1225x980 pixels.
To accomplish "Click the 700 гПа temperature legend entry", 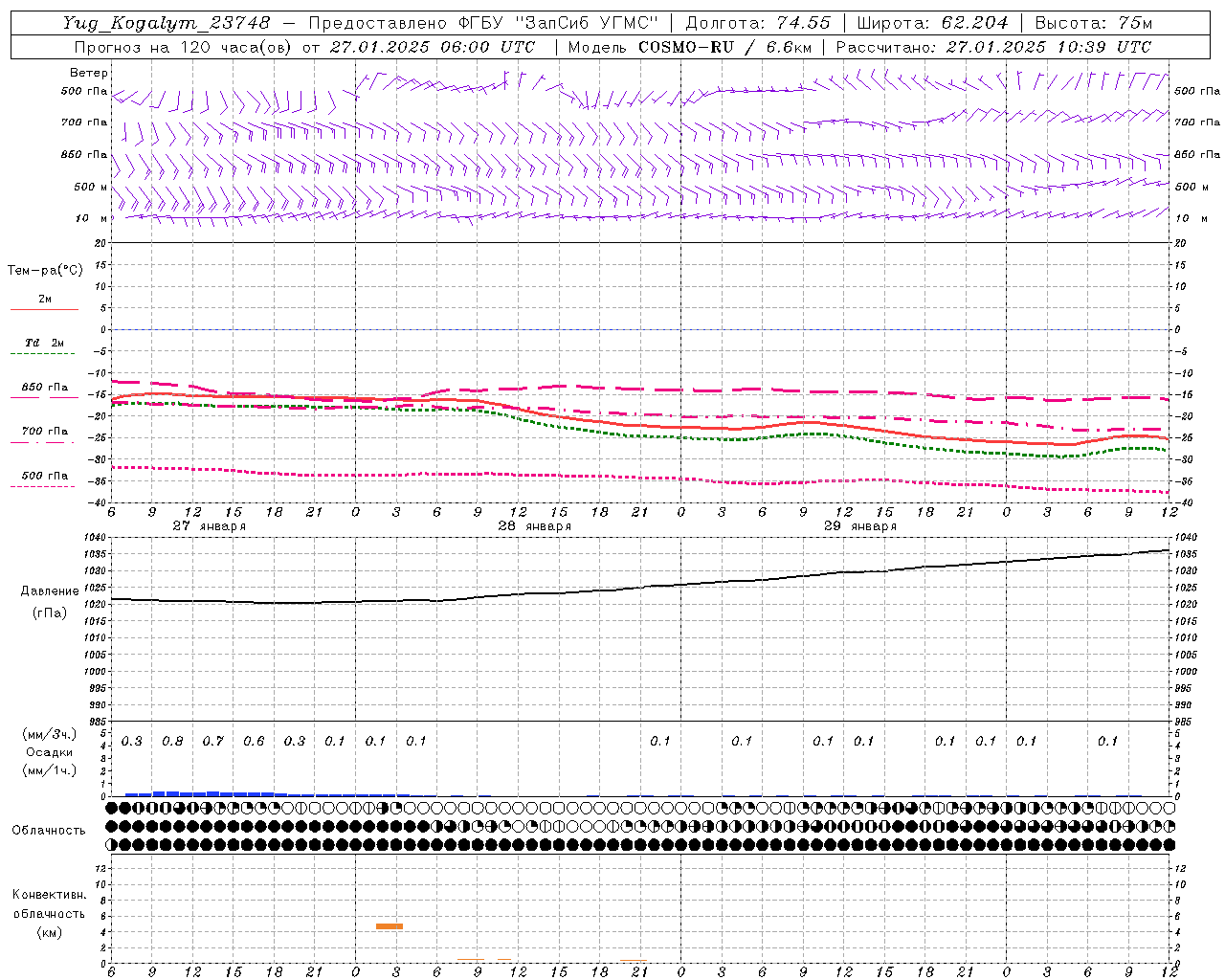I will pos(45,432).
